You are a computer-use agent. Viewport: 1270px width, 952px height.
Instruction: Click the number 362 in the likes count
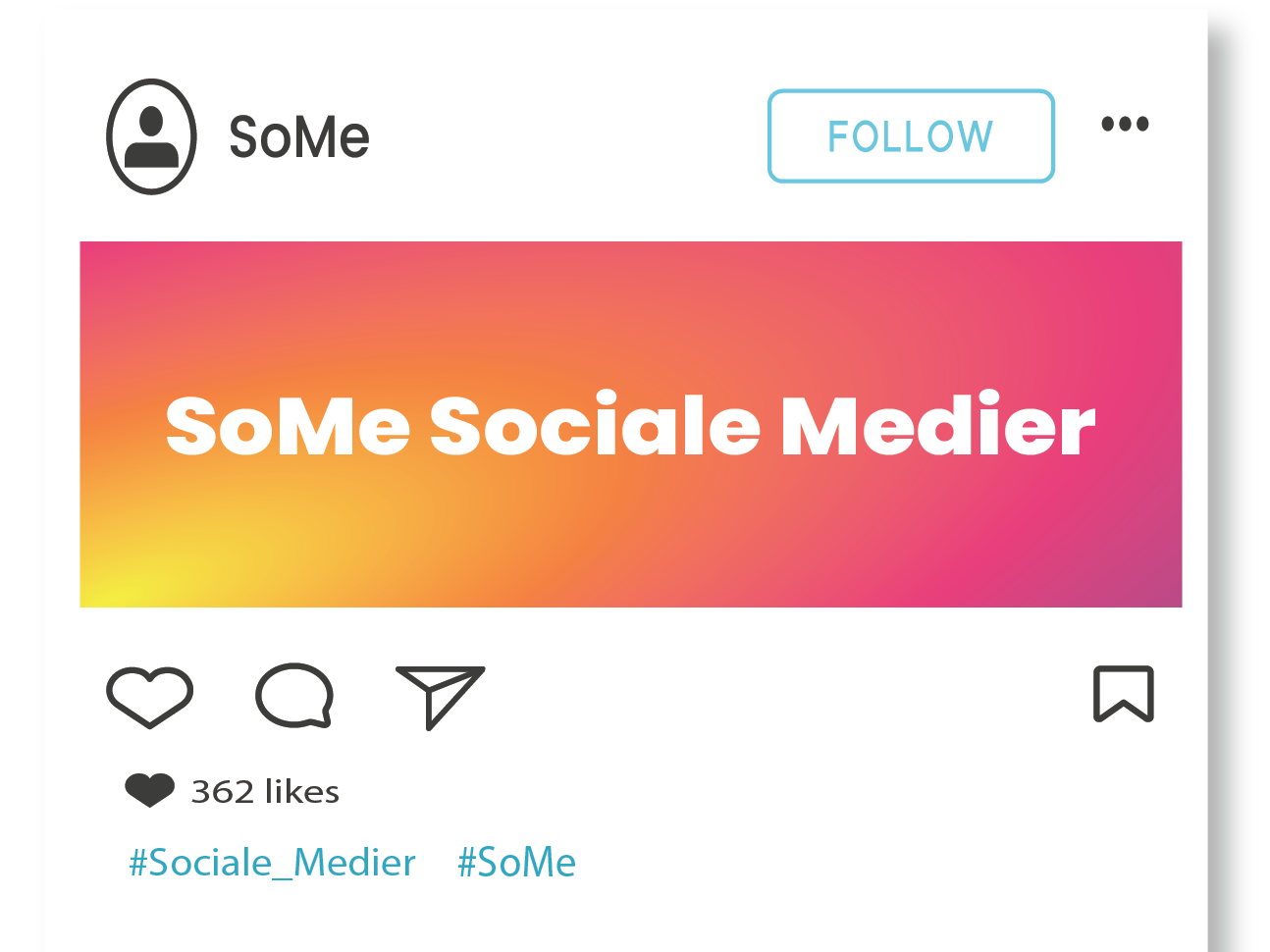(222, 791)
